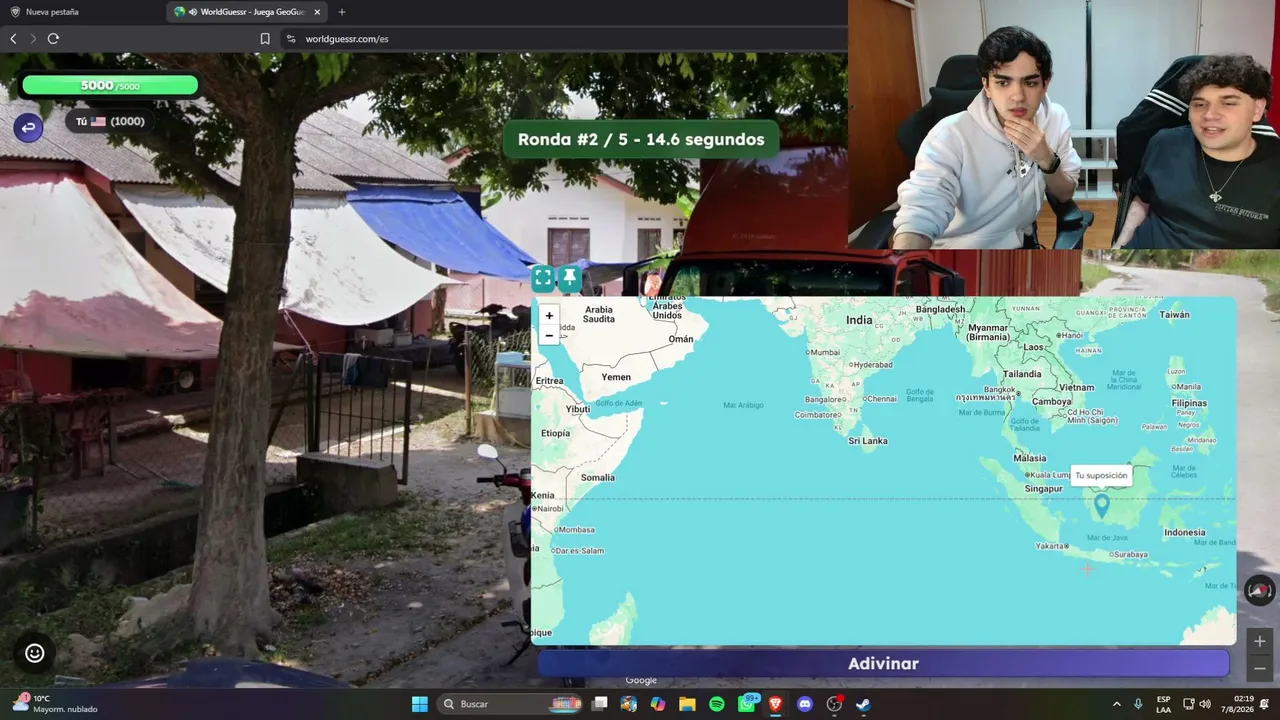The image size is (1280, 720).
Task: Click Filipinas label on the map
Action: tap(1189, 403)
